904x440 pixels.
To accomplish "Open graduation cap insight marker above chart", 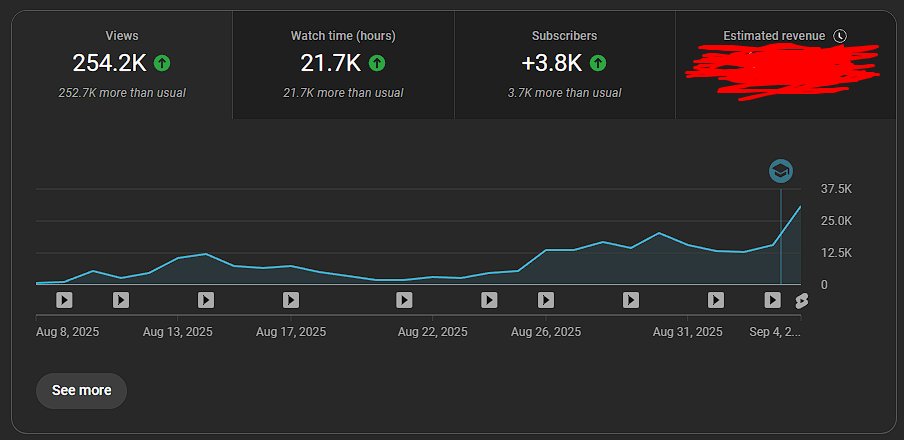I will pyautogui.click(x=781, y=171).
